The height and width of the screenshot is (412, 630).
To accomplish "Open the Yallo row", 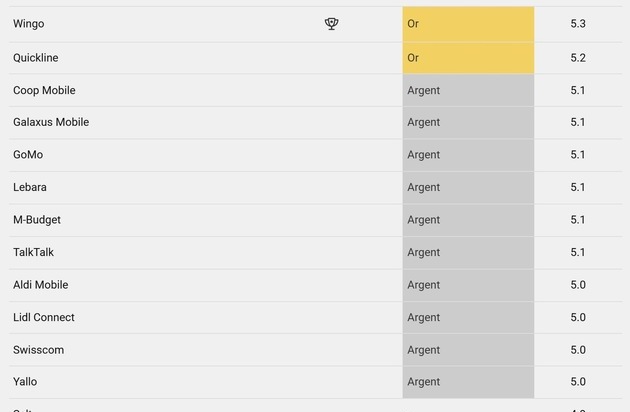I will tap(26, 382).
